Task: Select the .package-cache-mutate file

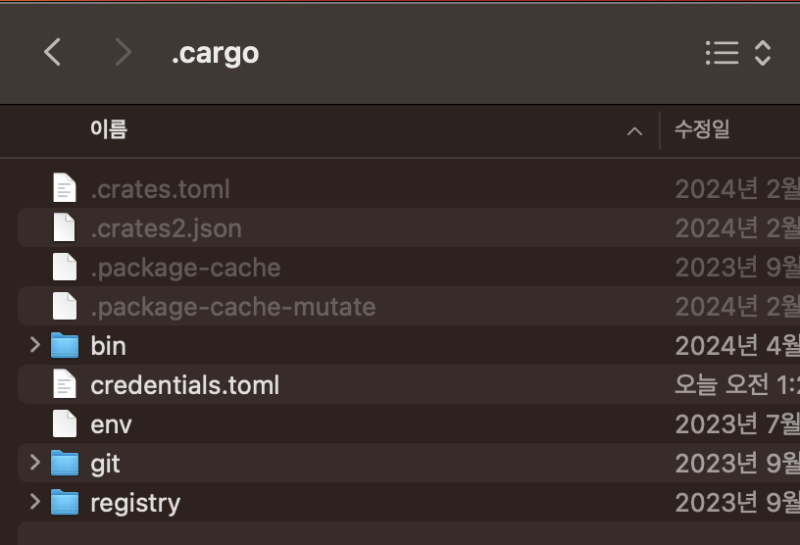Action: [233, 307]
